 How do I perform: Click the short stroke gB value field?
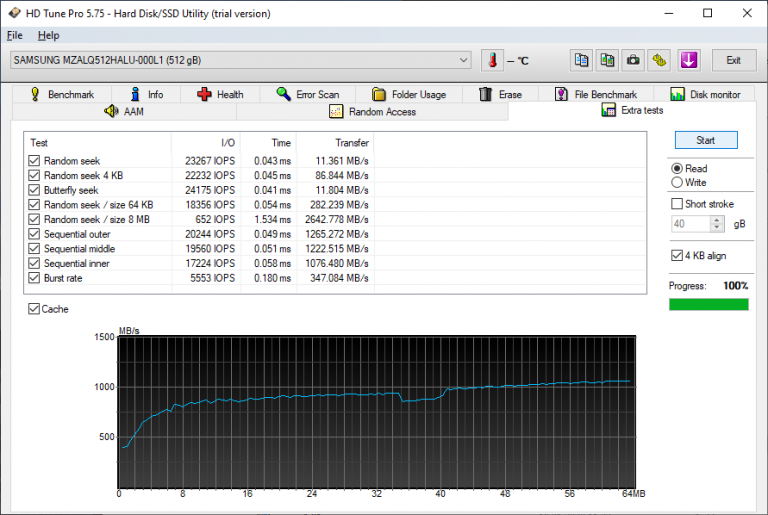[686, 224]
